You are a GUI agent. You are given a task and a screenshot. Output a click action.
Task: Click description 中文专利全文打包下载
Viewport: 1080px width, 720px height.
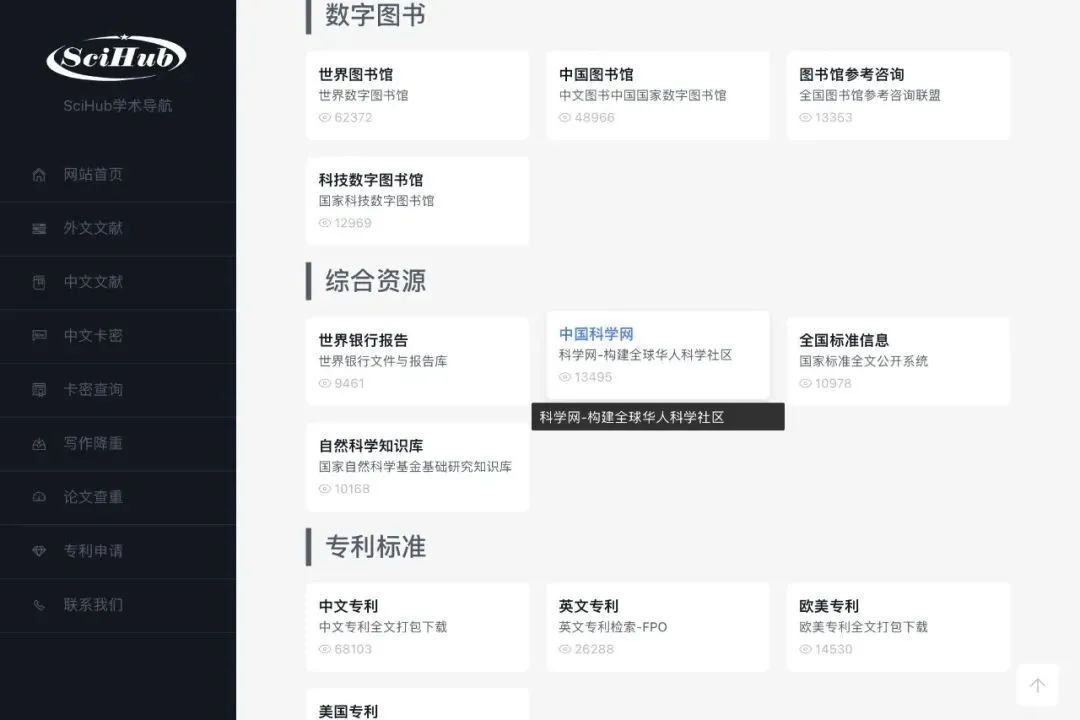coord(382,627)
